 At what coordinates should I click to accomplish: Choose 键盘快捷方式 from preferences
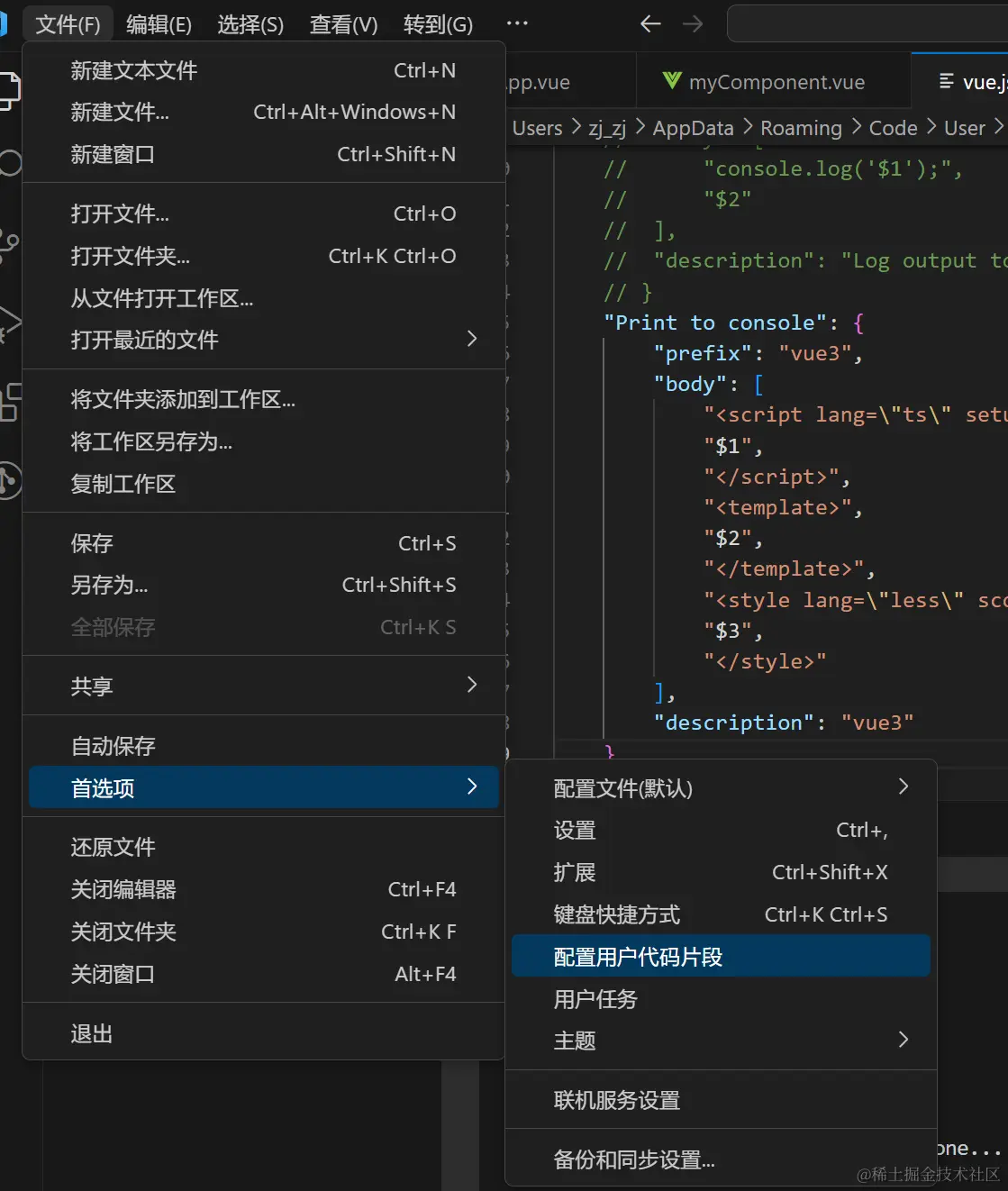click(617, 914)
